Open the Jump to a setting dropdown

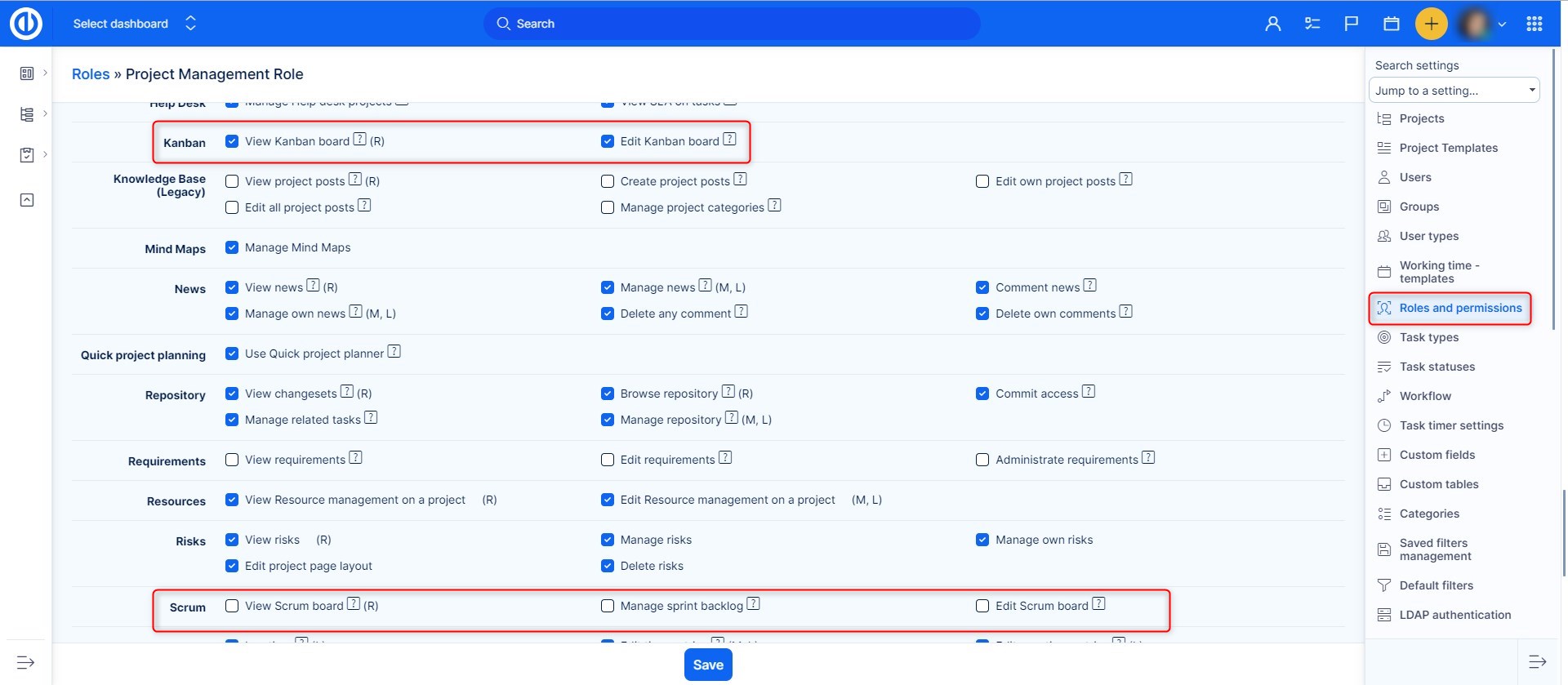(1454, 91)
